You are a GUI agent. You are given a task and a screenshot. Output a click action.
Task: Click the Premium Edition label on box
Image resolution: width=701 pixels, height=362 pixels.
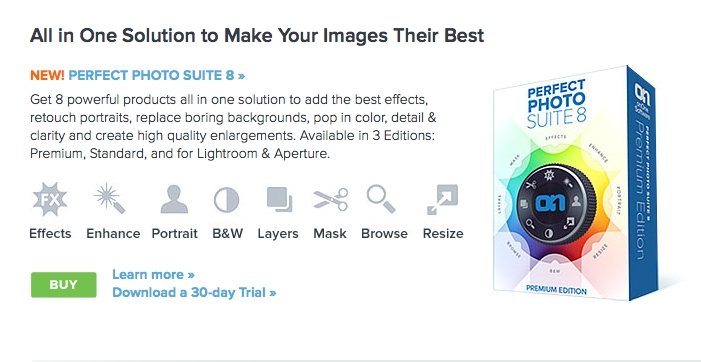coord(556,290)
